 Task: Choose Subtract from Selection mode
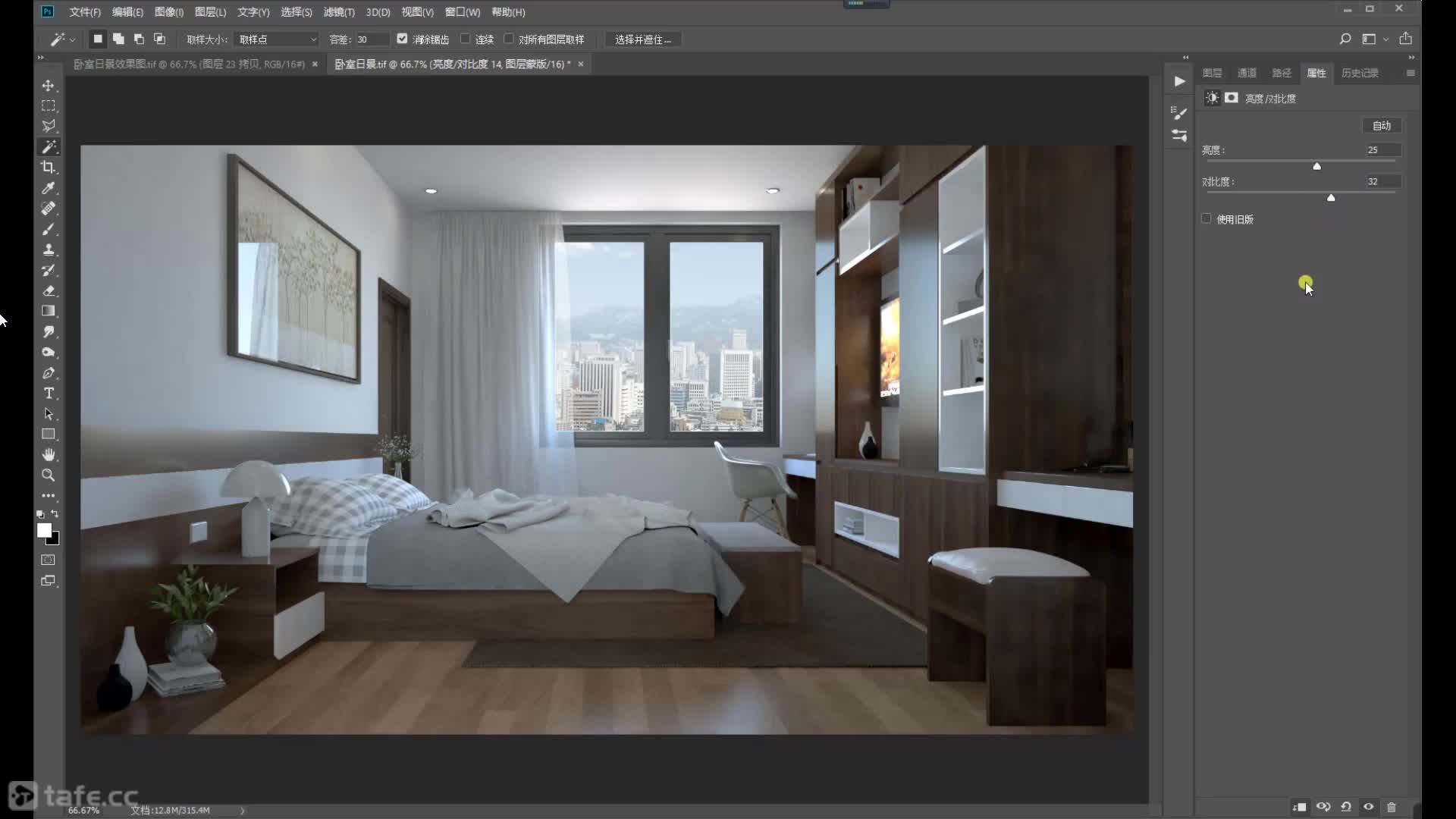[139, 39]
